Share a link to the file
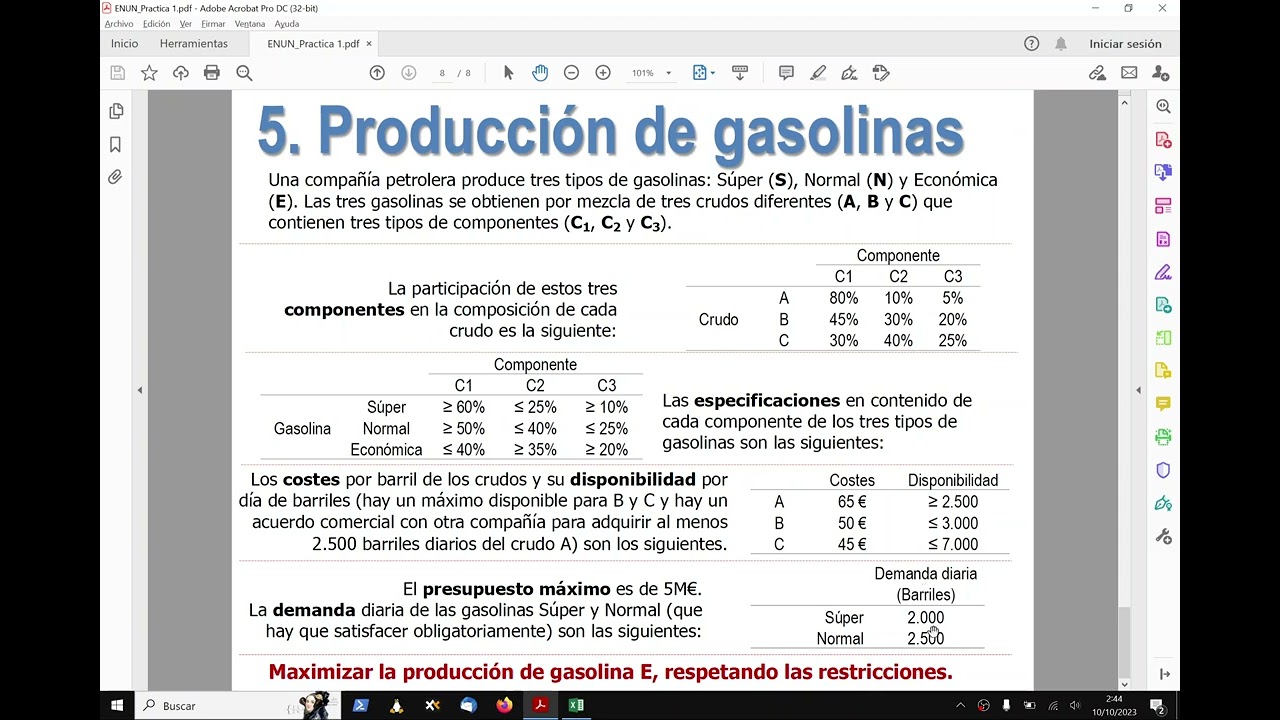The image size is (1280, 720). pyautogui.click(x=1097, y=73)
